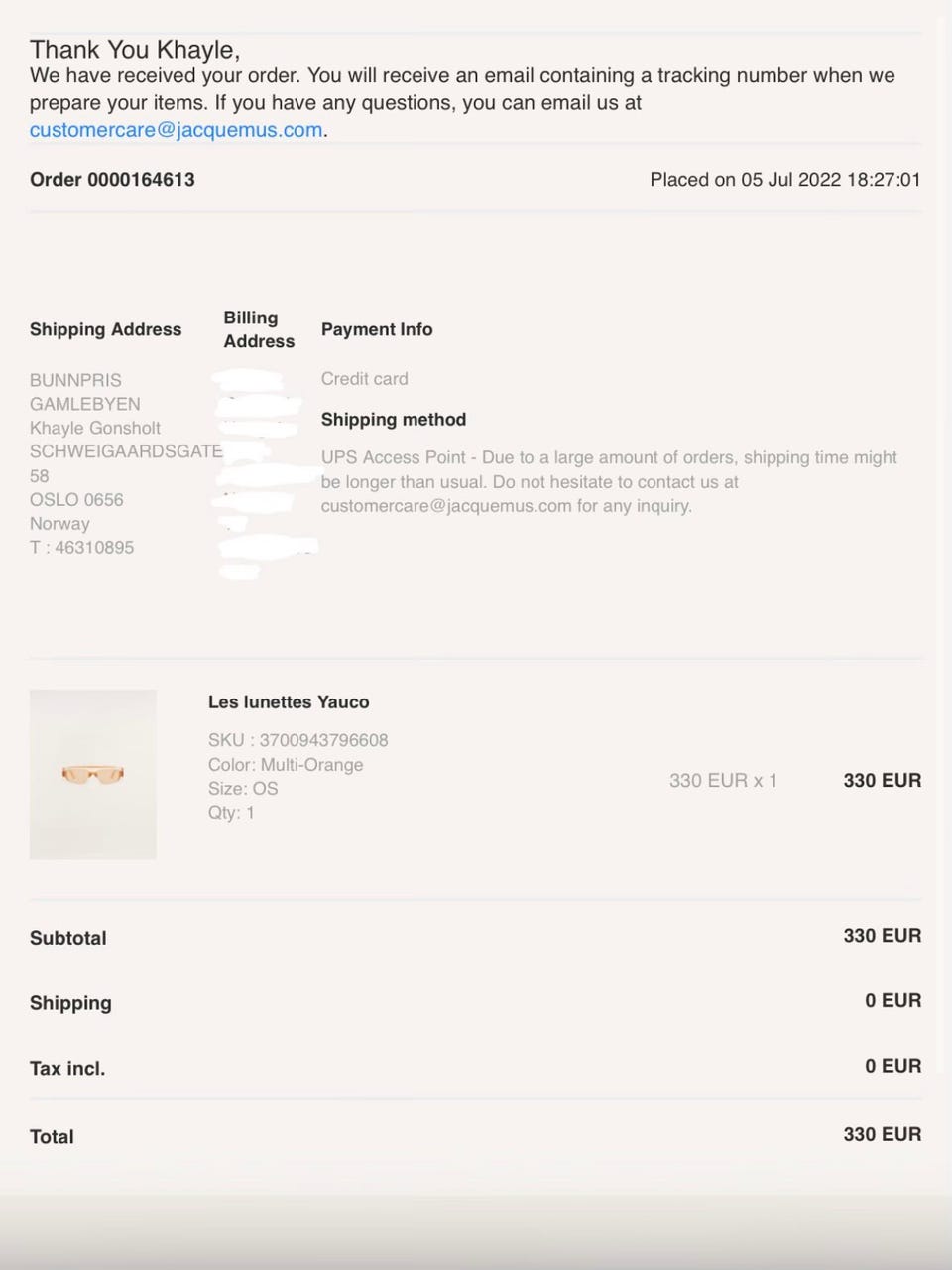952x1270 pixels.
Task: Click the Total 330 EUR amount
Action: click(882, 1134)
